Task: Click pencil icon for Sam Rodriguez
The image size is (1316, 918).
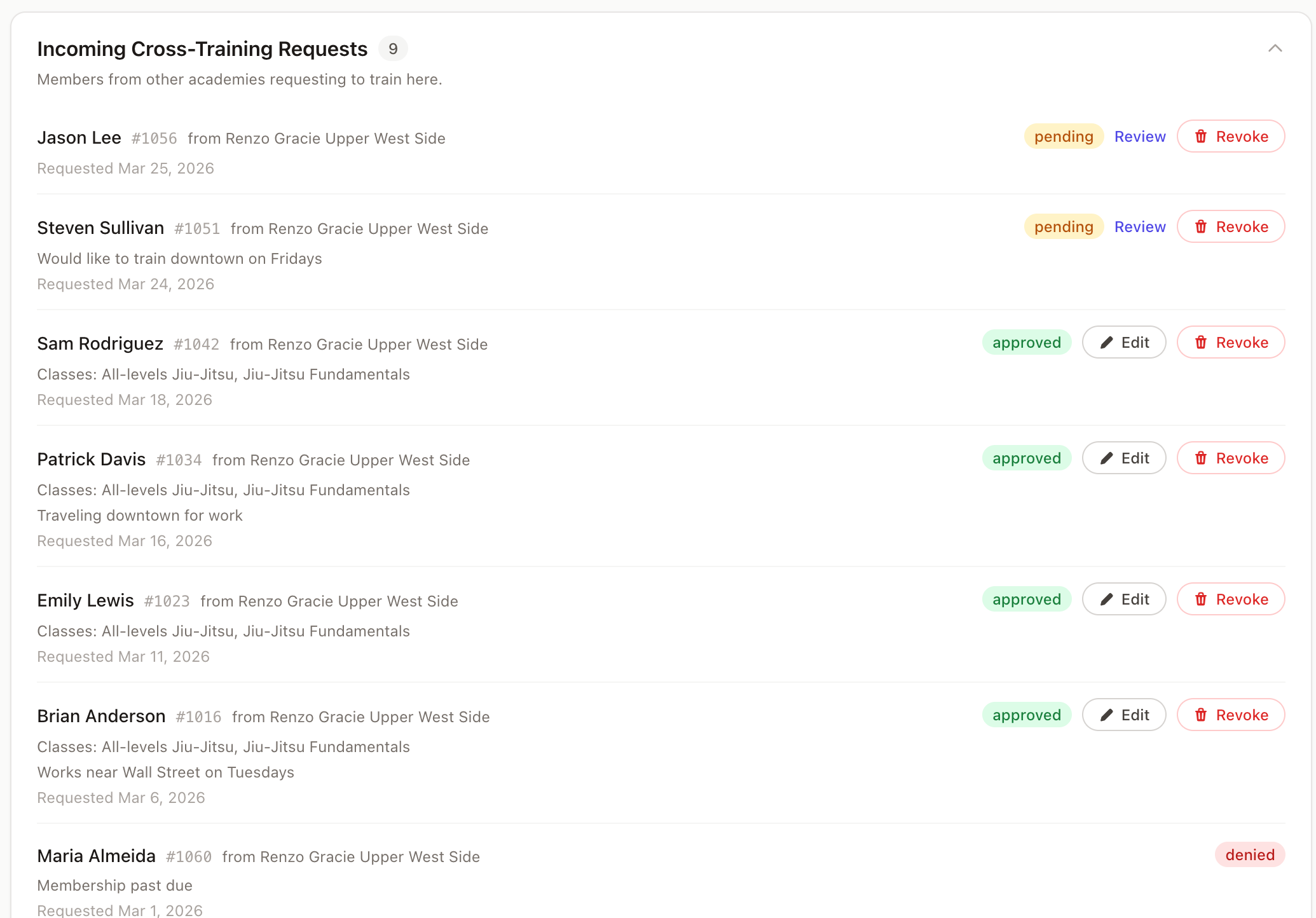Action: (1107, 343)
